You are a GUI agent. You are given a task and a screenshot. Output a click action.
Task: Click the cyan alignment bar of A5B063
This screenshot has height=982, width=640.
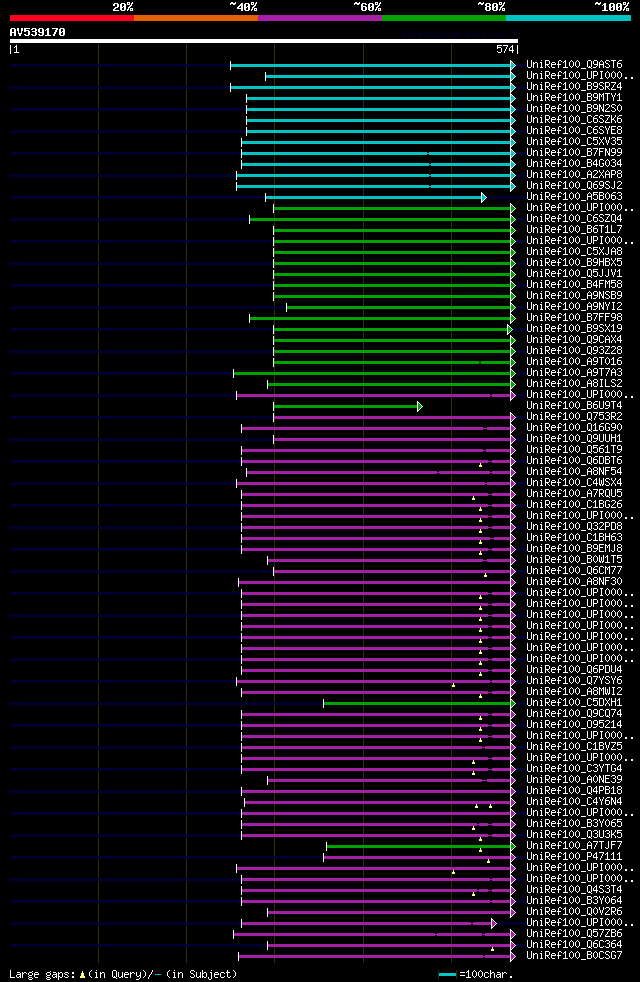(x=376, y=197)
